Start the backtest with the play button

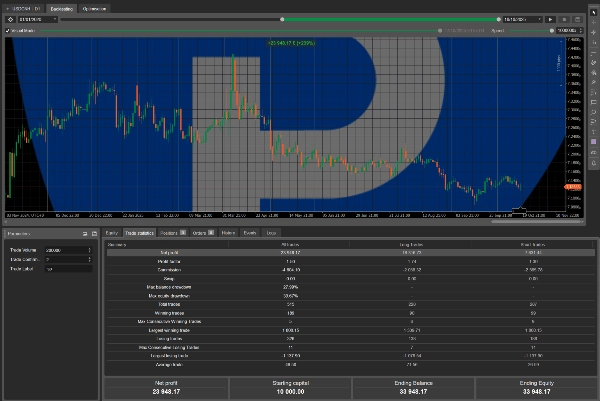[x=551, y=19]
